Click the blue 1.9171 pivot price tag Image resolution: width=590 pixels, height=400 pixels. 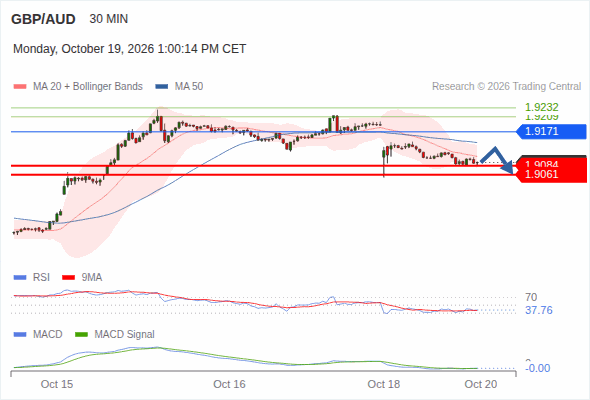pos(552,131)
